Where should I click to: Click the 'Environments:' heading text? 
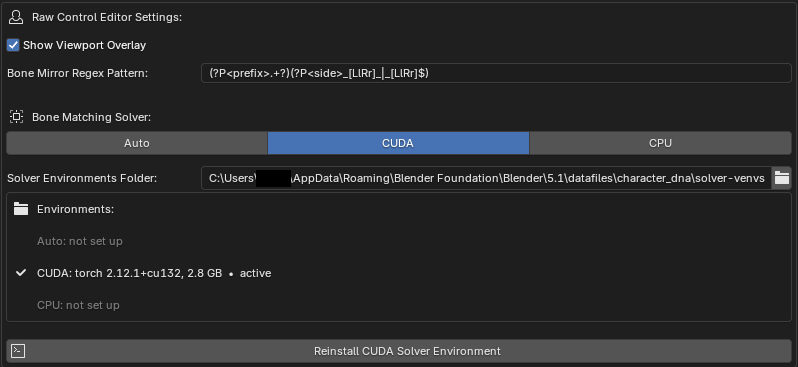click(75, 209)
